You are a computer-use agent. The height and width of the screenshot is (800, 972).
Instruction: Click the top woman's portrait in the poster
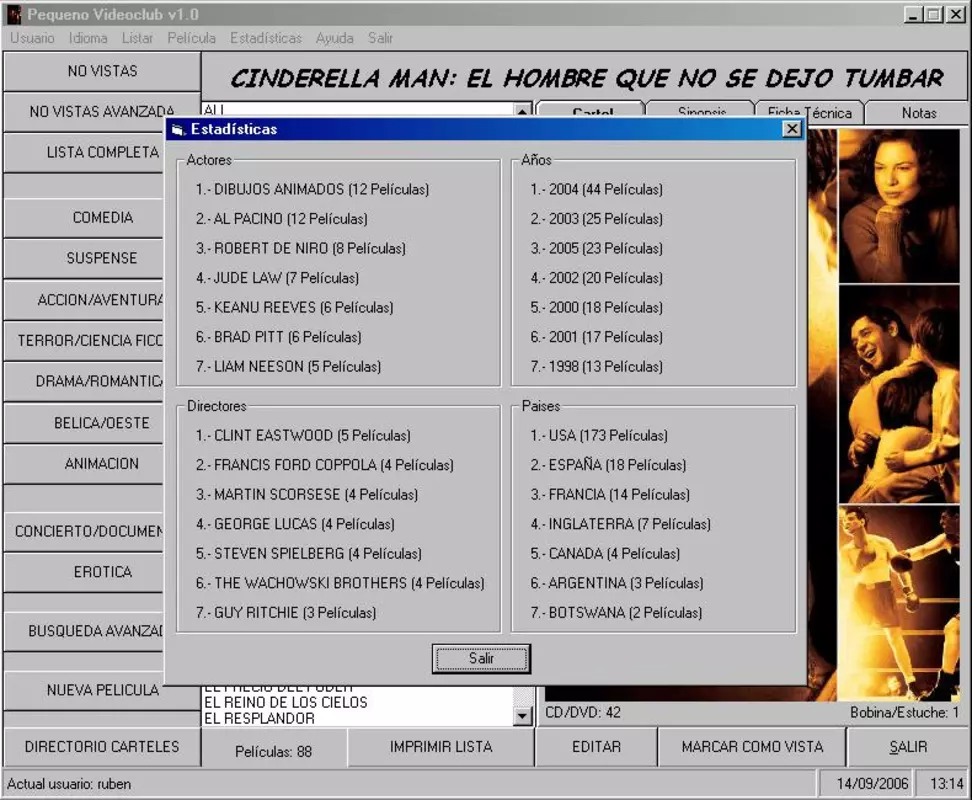[899, 206]
